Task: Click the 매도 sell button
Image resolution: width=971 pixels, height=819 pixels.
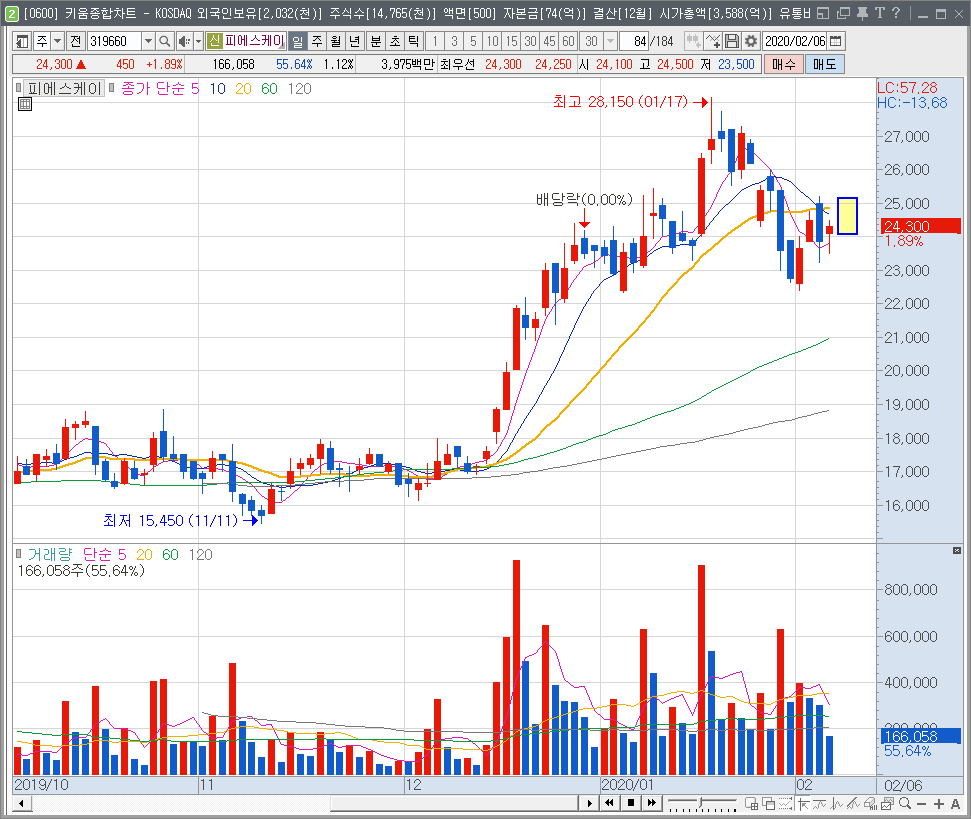Action: coord(825,64)
